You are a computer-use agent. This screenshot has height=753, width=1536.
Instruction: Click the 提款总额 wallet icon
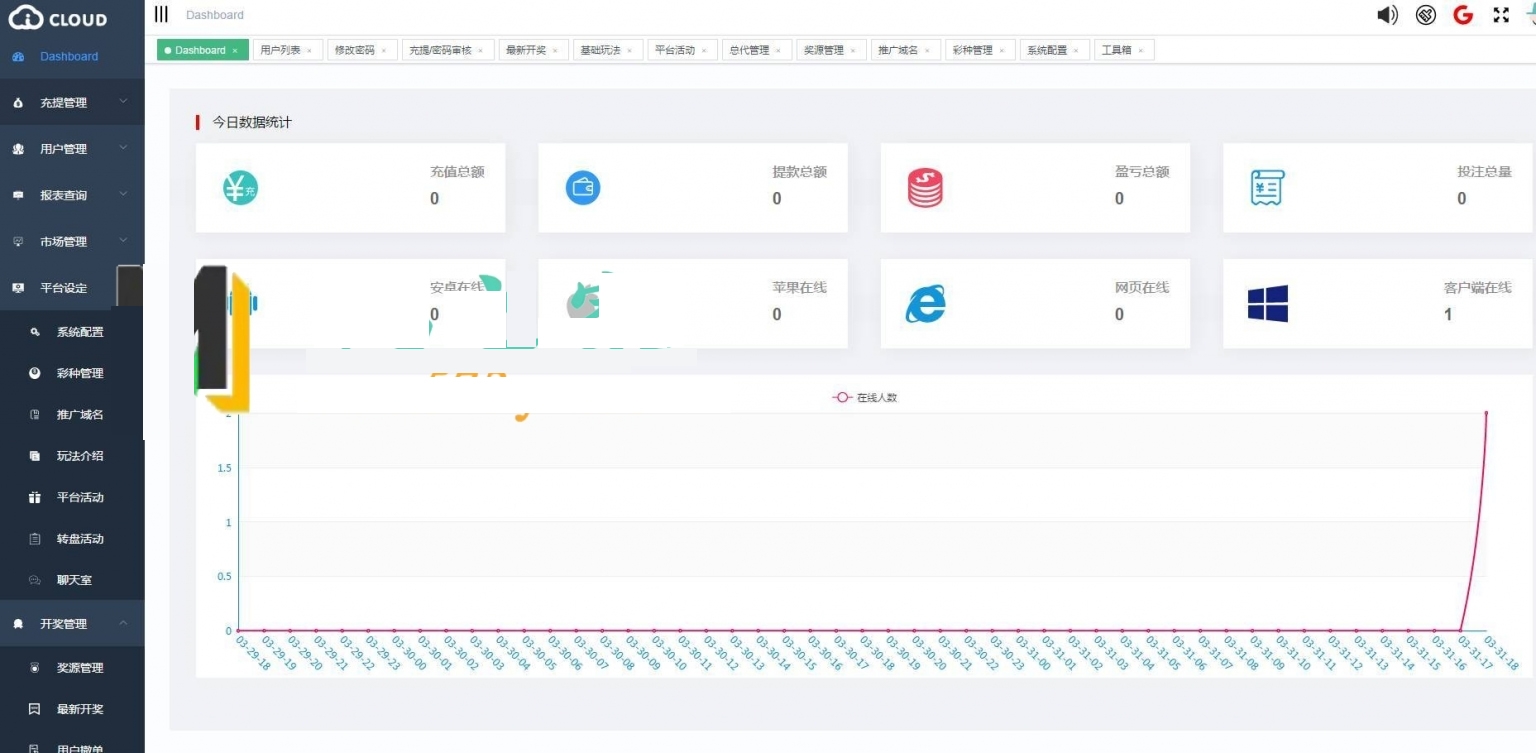(583, 187)
